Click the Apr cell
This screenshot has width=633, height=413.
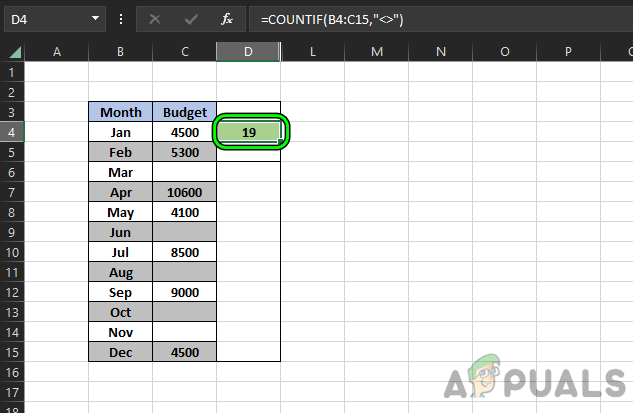[x=121, y=192]
